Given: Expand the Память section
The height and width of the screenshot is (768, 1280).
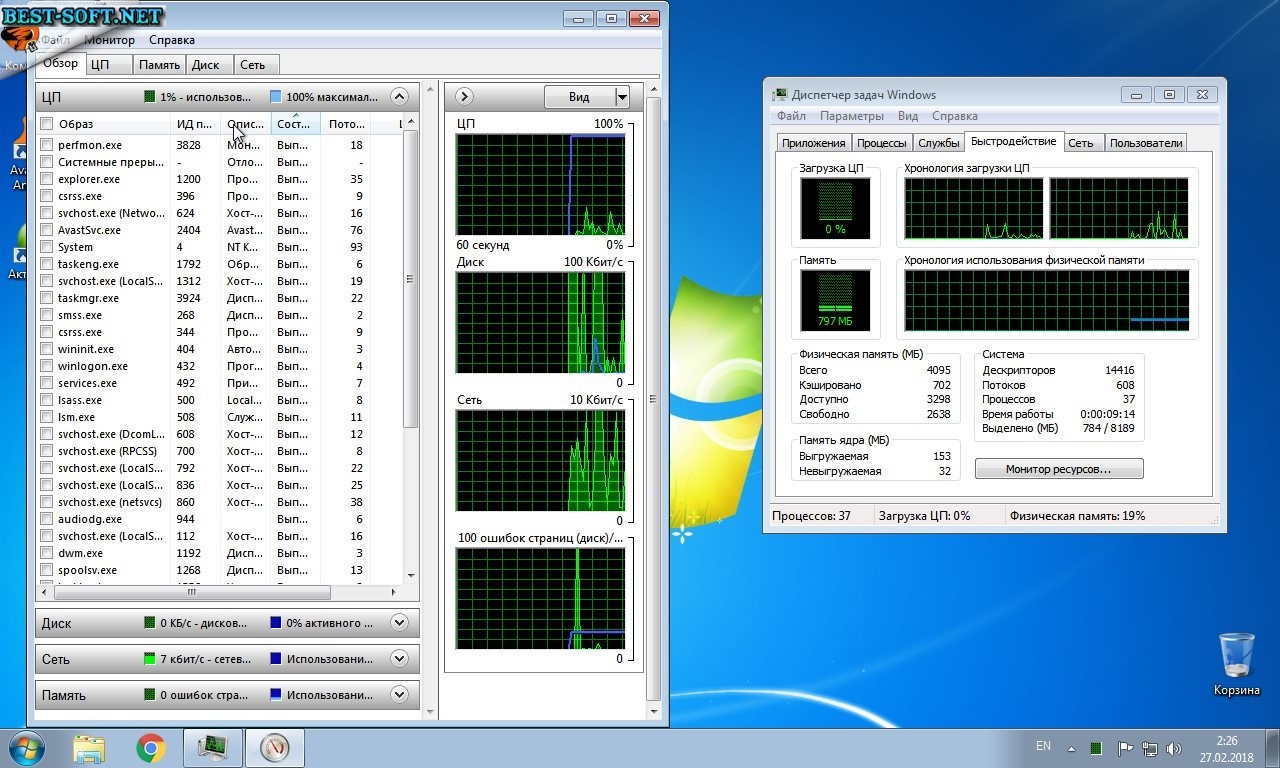Looking at the screenshot, I should pyautogui.click(x=399, y=694).
